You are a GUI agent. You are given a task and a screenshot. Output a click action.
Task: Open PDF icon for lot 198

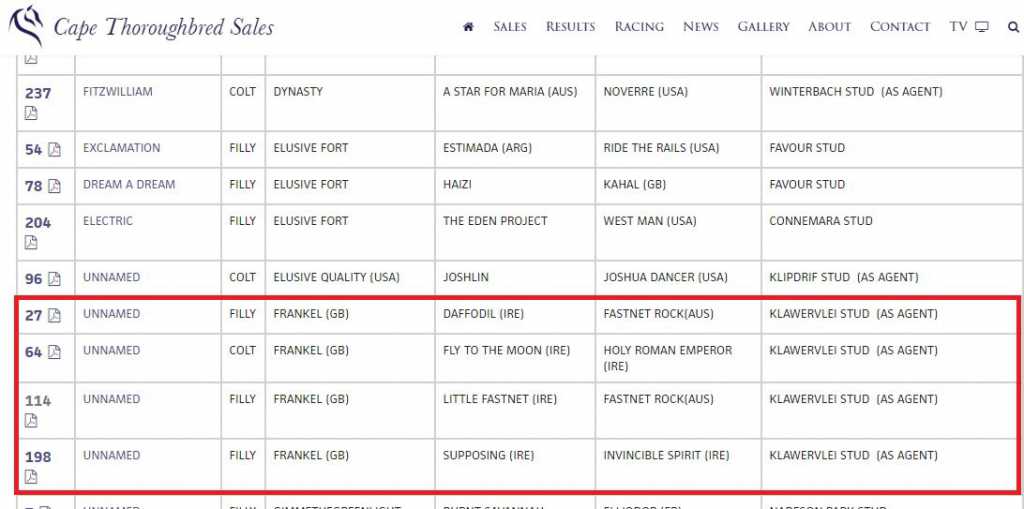coord(31,476)
